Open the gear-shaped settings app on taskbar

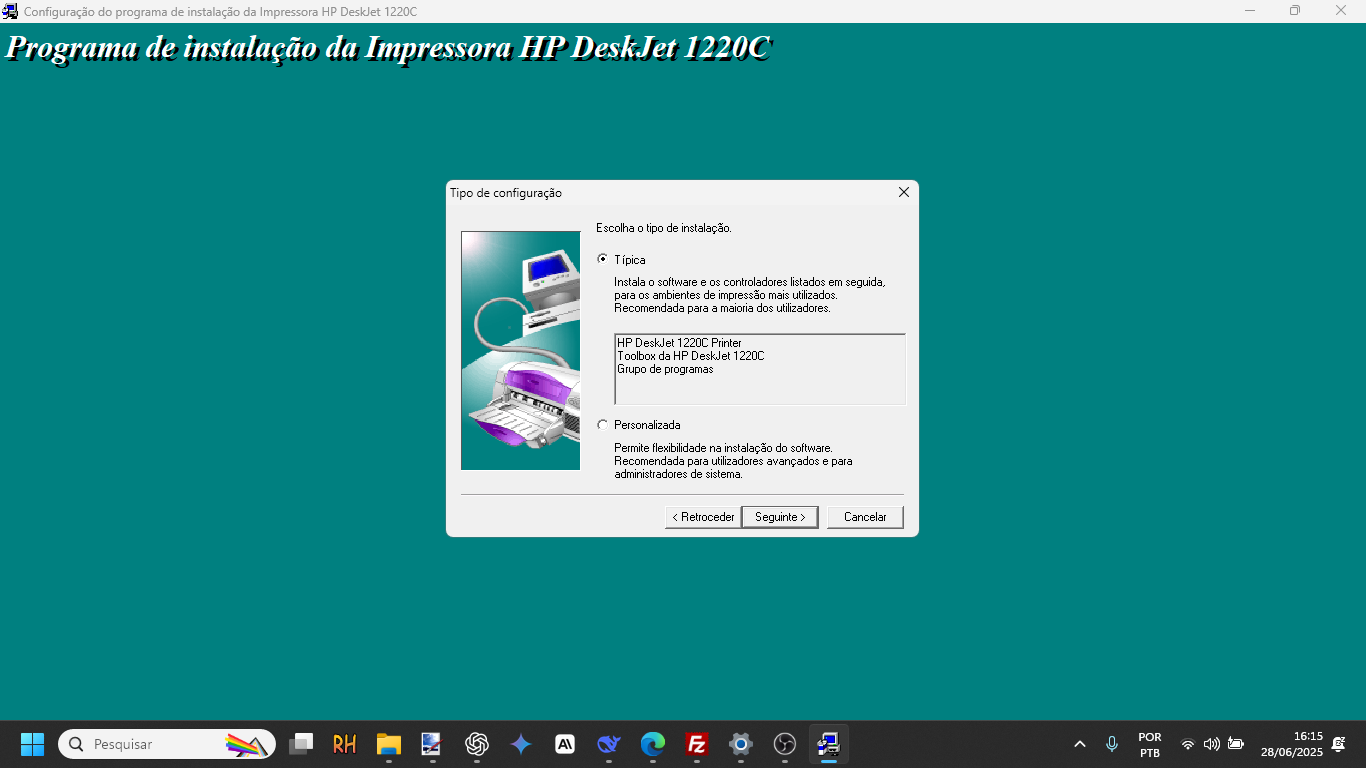pos(741,744)
